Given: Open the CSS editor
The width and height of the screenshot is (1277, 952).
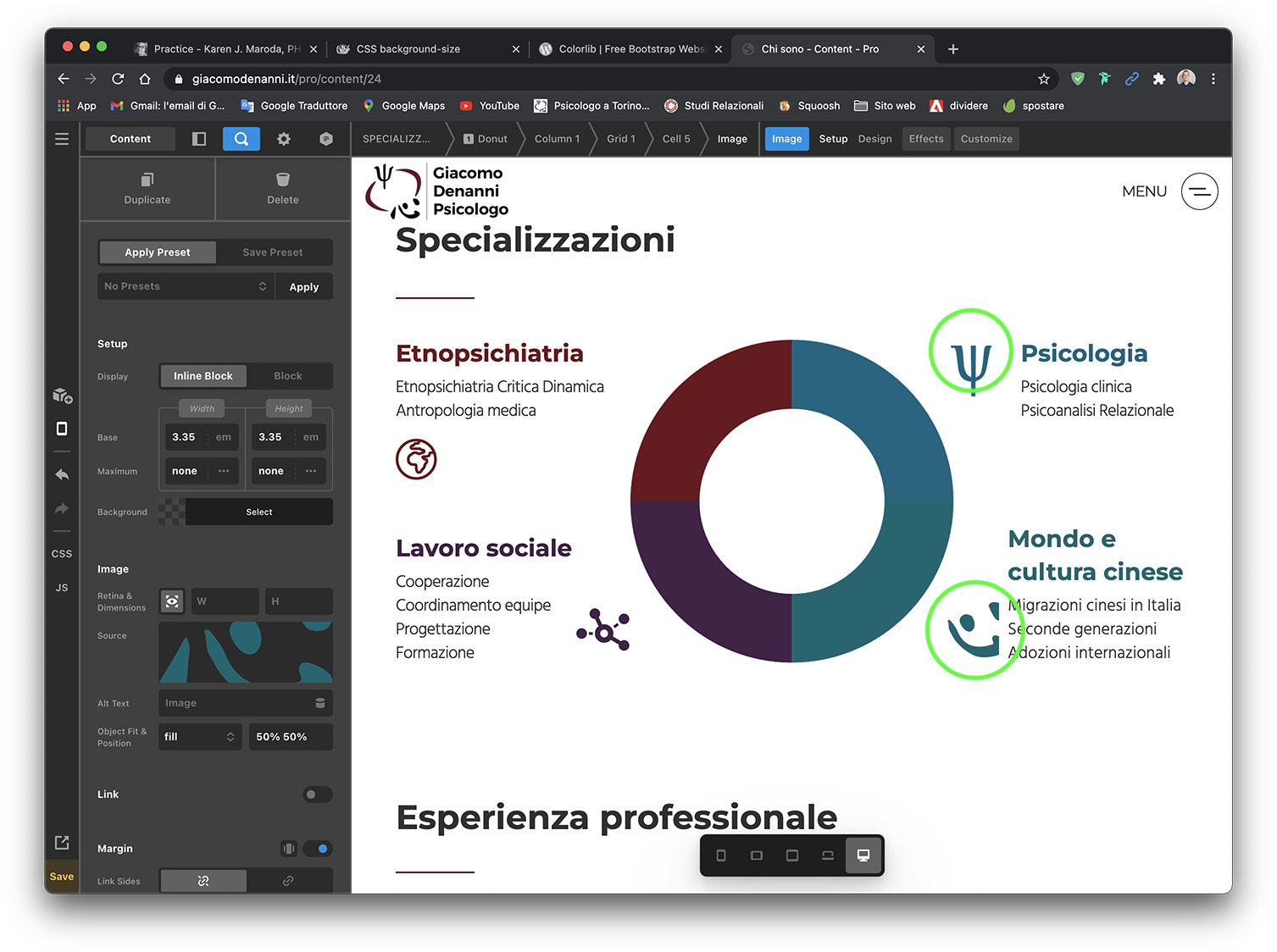Looking at the screenshot, I should click(x=62, y=554).
